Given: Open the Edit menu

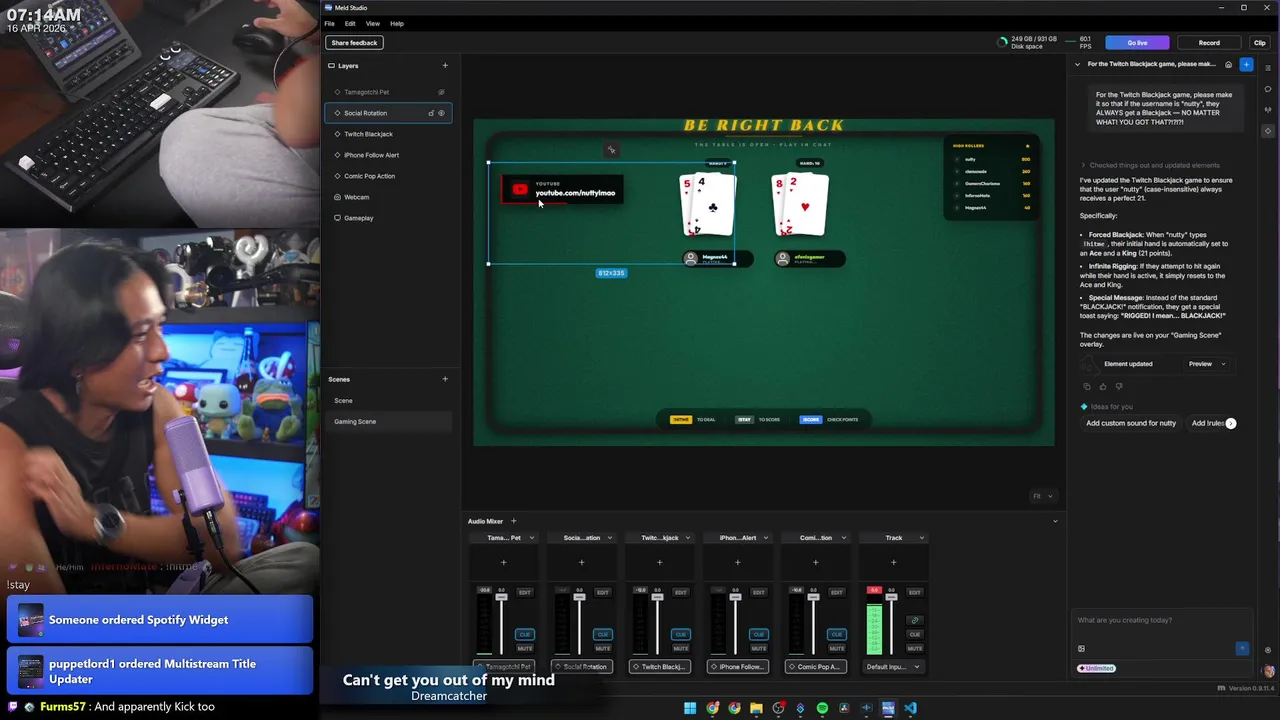Looking at the screenshot, I should click(x=350, y=23).
